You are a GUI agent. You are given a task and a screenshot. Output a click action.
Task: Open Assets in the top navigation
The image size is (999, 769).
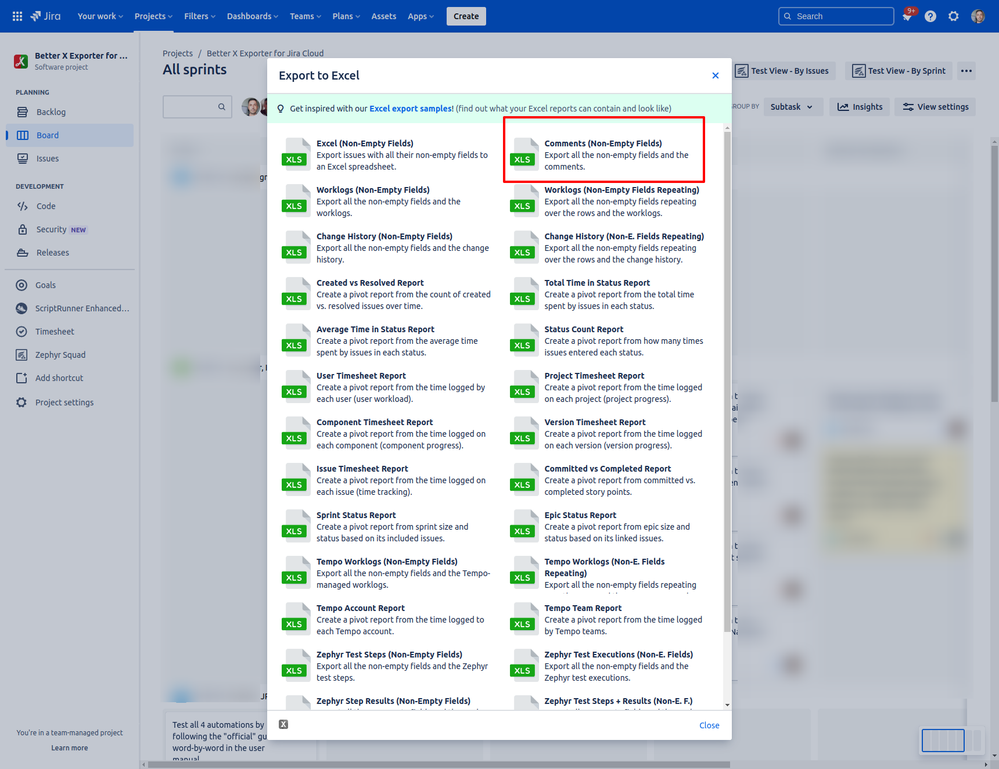pos(384,16)
